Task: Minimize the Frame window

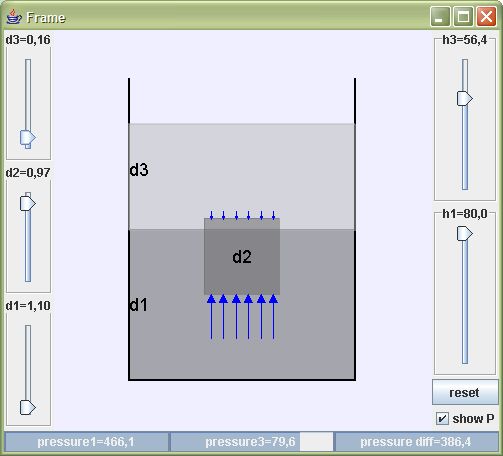Action: (x=440, y=16)
